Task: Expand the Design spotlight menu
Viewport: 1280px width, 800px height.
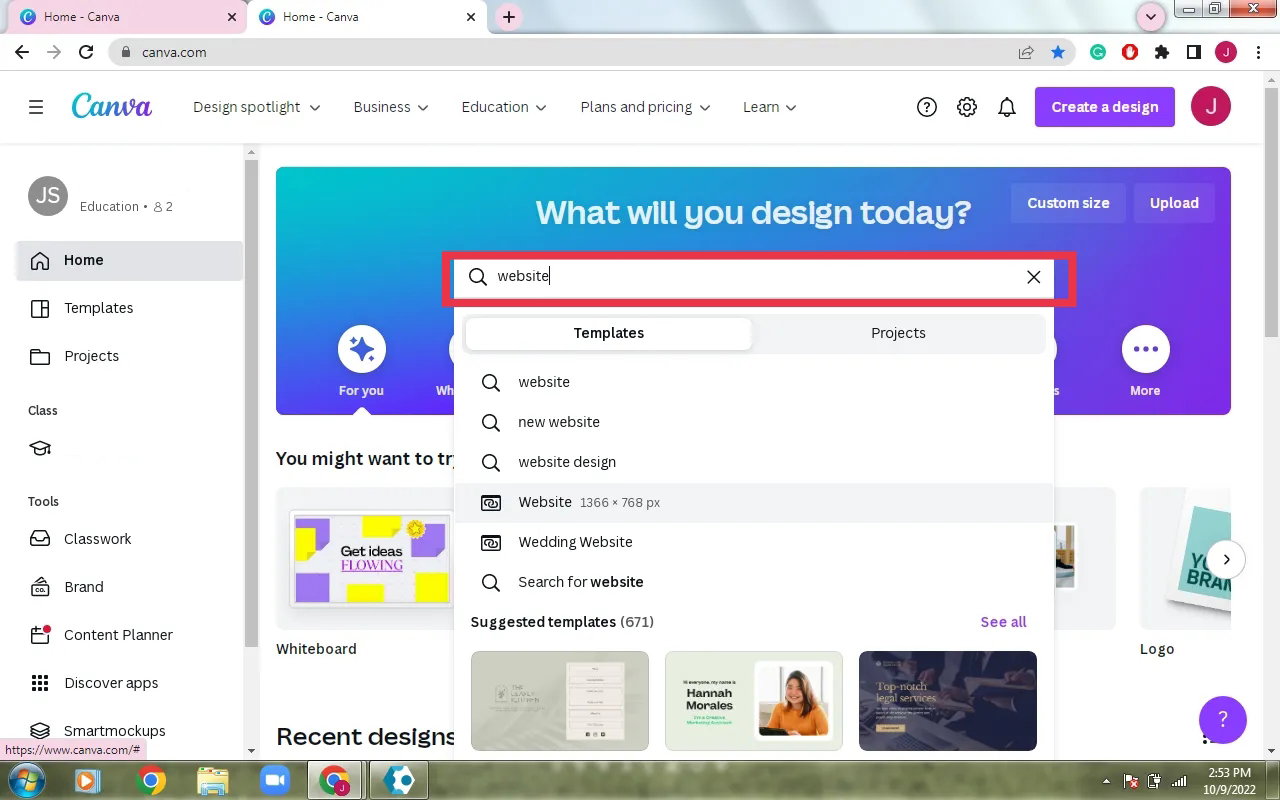Action: coord(257,107)
